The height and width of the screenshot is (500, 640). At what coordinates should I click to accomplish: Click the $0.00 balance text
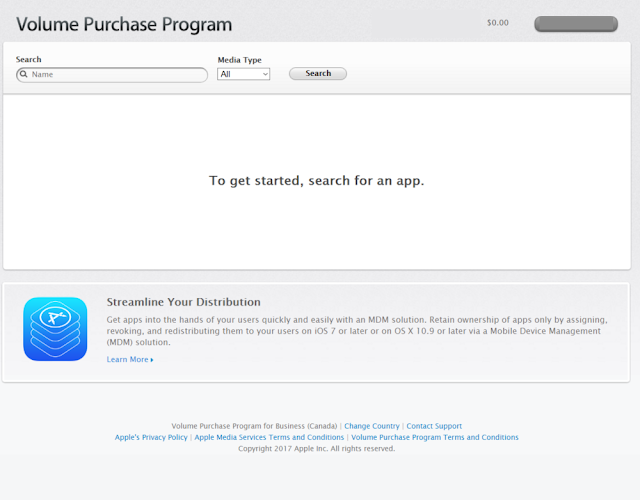click(498, 23)
